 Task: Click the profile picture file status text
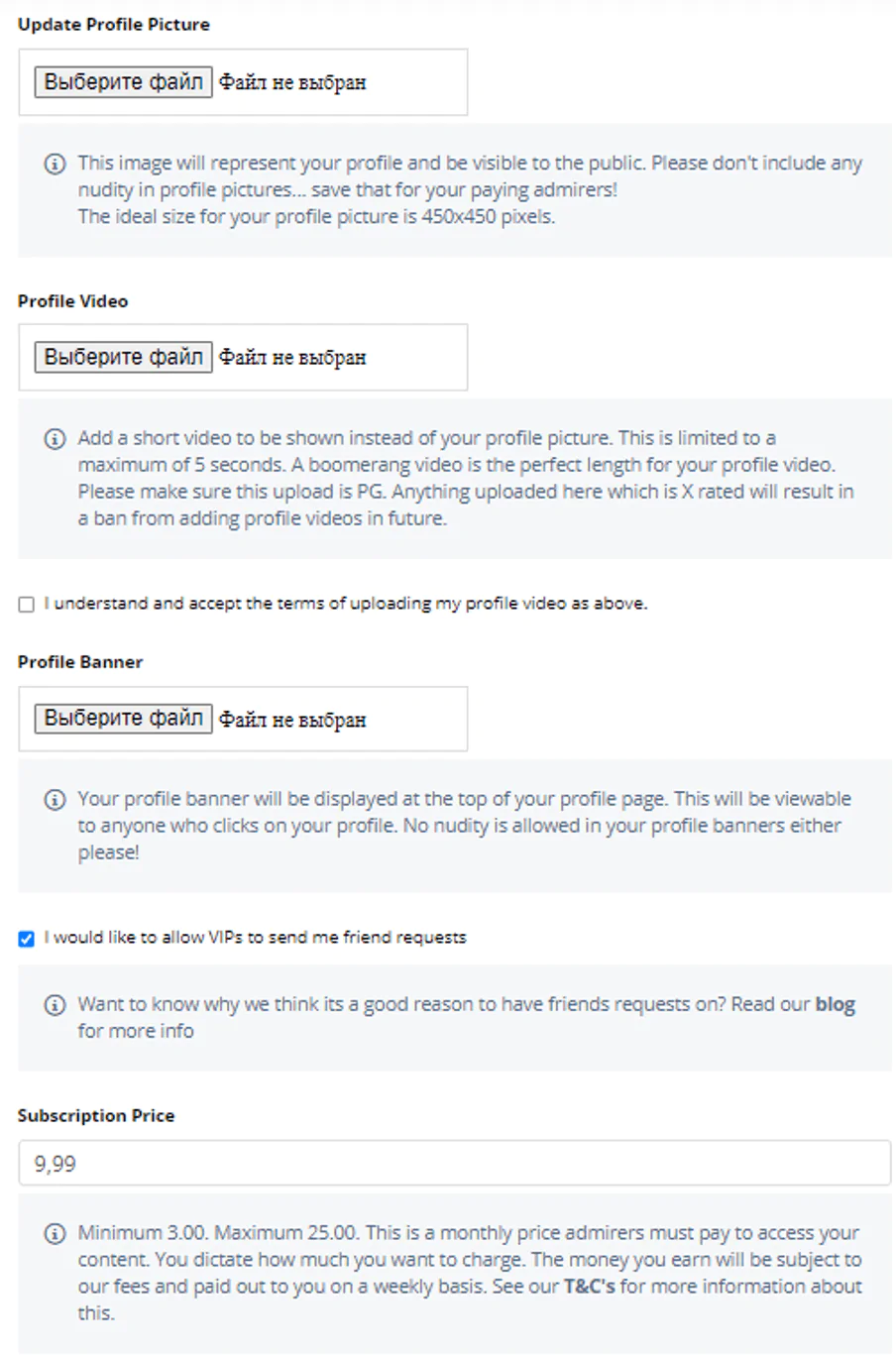coord(292,82)
